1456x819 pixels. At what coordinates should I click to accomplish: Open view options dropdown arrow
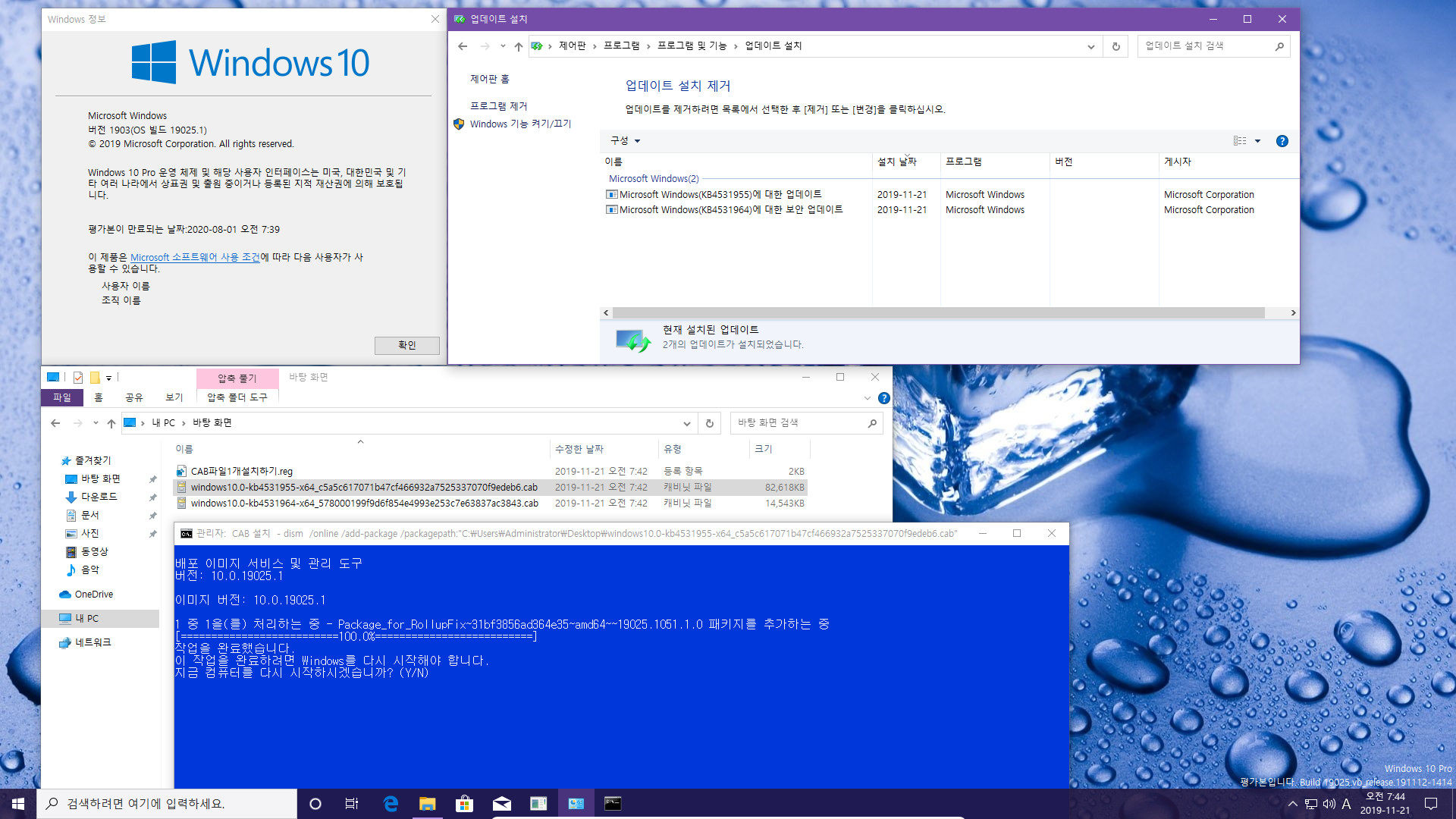[x=1257, y=141]
